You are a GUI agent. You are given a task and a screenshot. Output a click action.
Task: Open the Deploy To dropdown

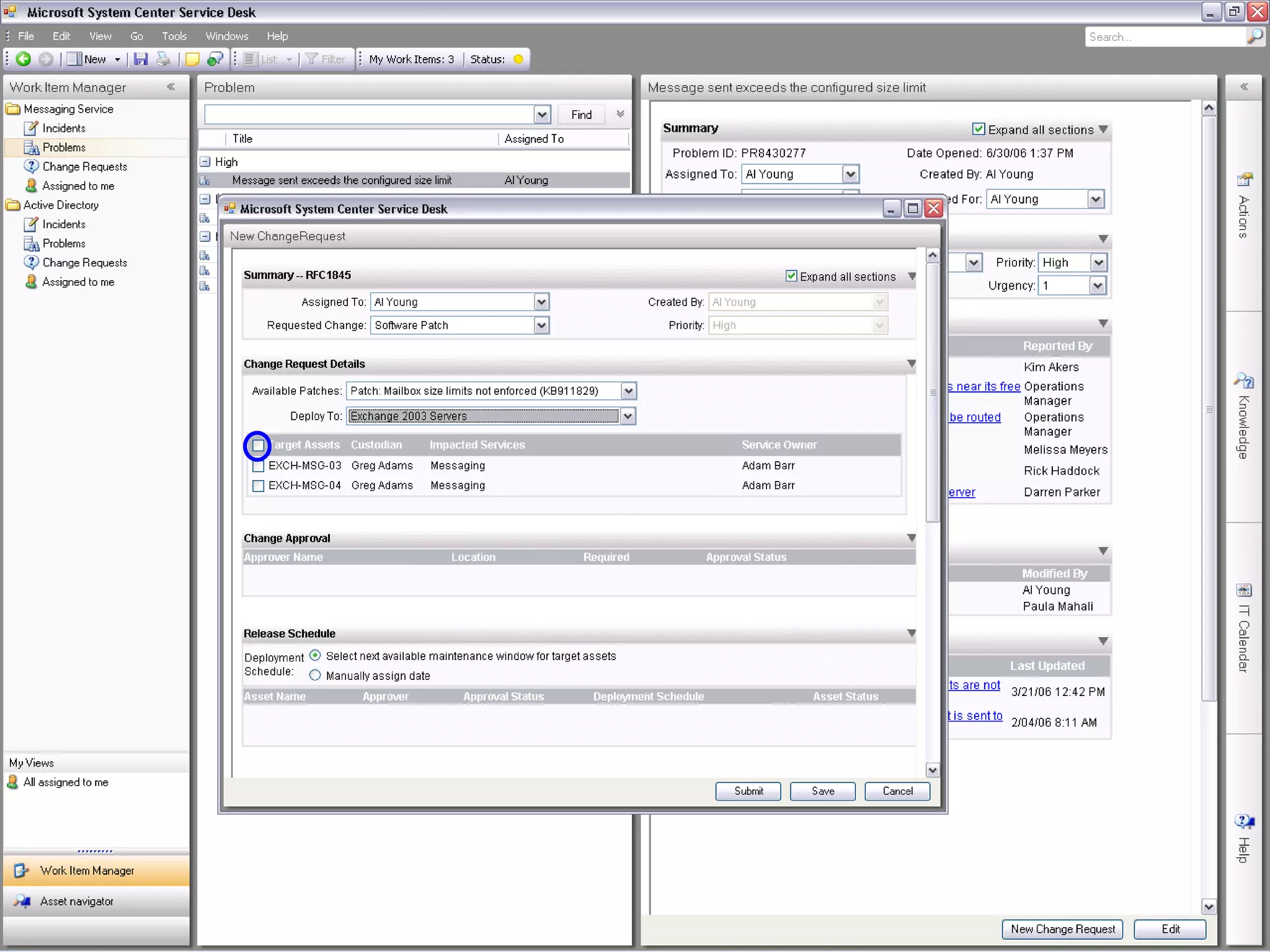tap(628, 416)
